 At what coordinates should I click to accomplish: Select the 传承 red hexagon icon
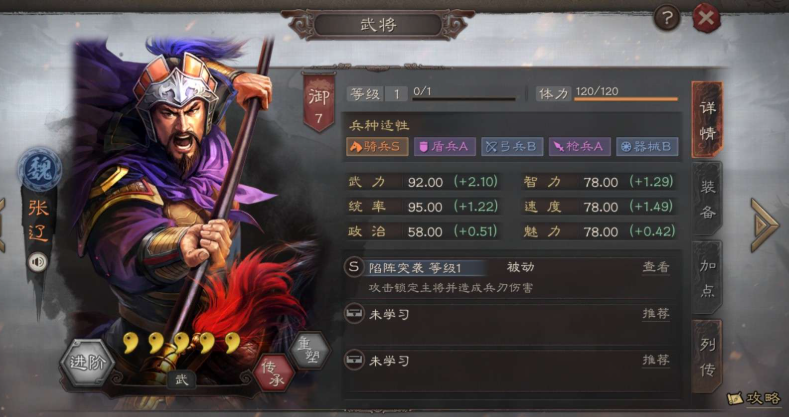pyautogui.click(x=274, y=373)
